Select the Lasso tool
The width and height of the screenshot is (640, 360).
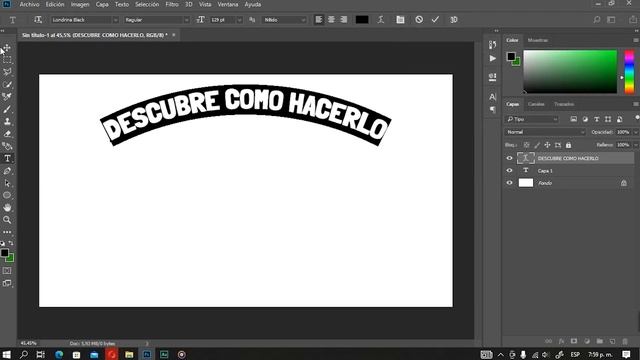tap(7, 72)
